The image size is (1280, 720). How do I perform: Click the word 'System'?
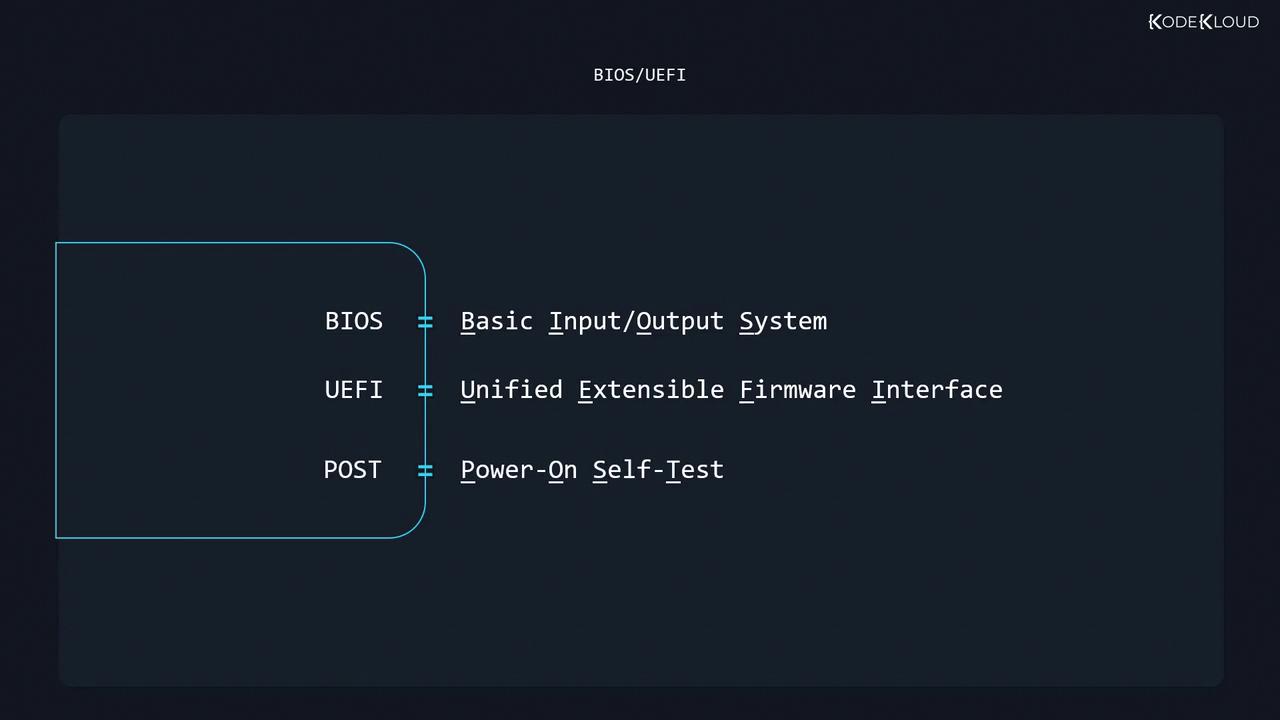[783, 322]
